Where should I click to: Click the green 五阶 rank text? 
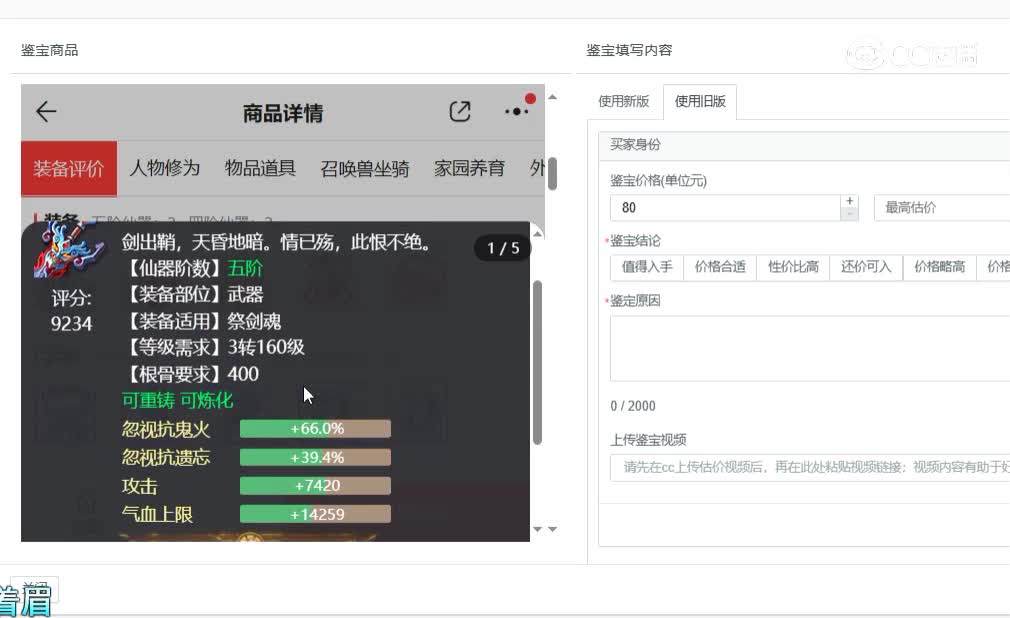245,268
